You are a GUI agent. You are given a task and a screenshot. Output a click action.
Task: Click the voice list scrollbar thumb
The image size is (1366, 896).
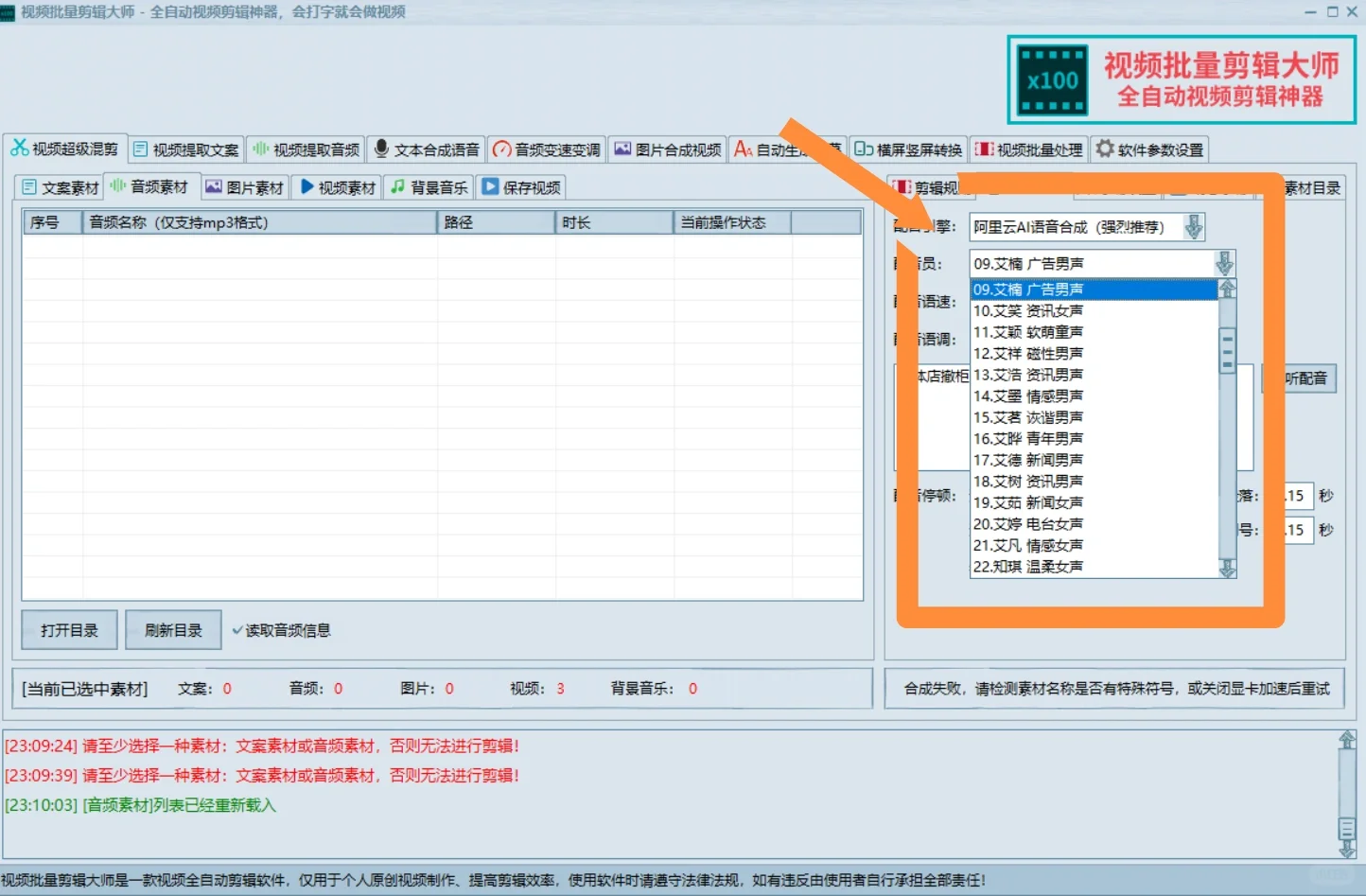coord(1227,351)
